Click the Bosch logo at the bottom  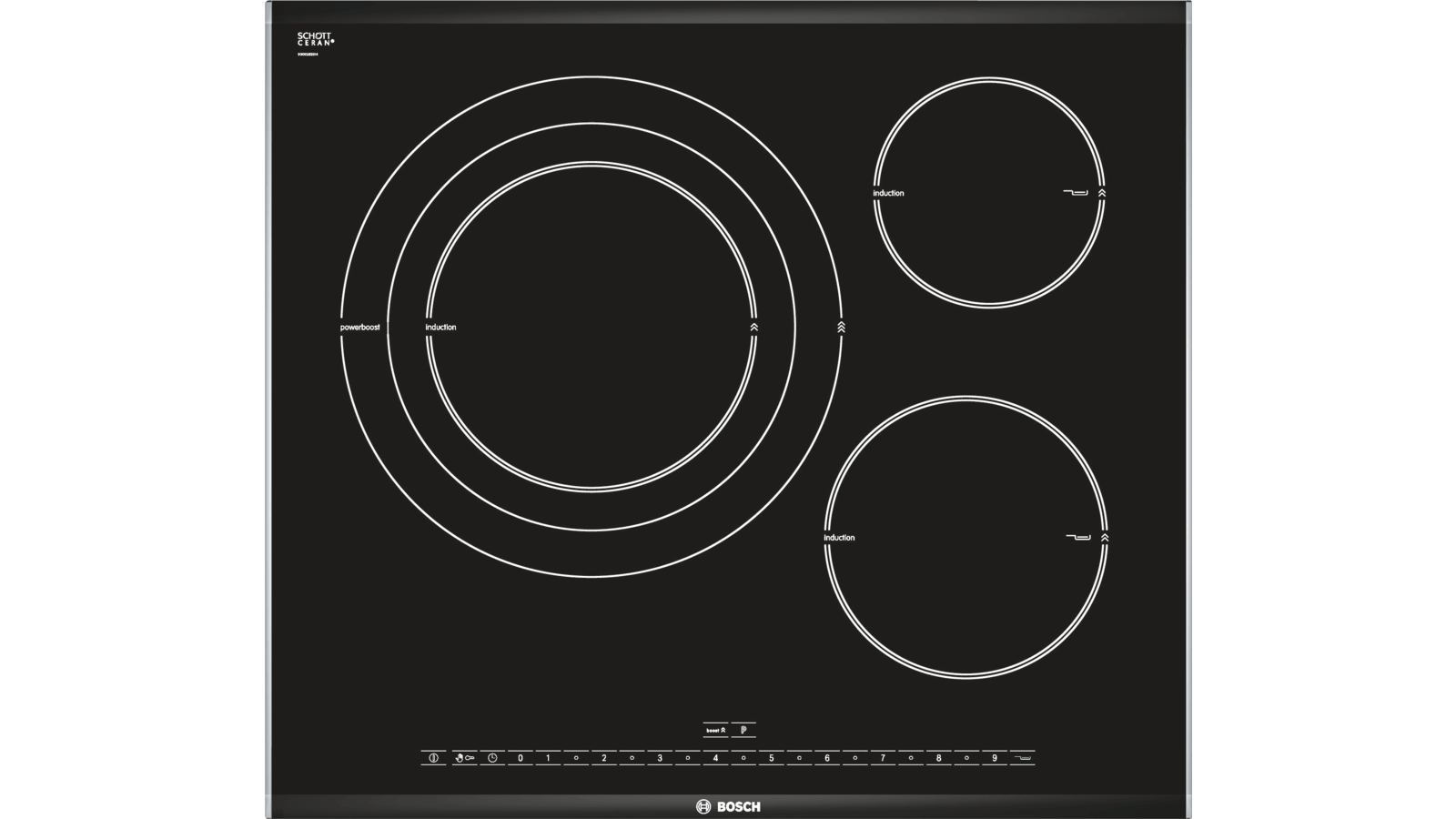(x=728, y=806)
